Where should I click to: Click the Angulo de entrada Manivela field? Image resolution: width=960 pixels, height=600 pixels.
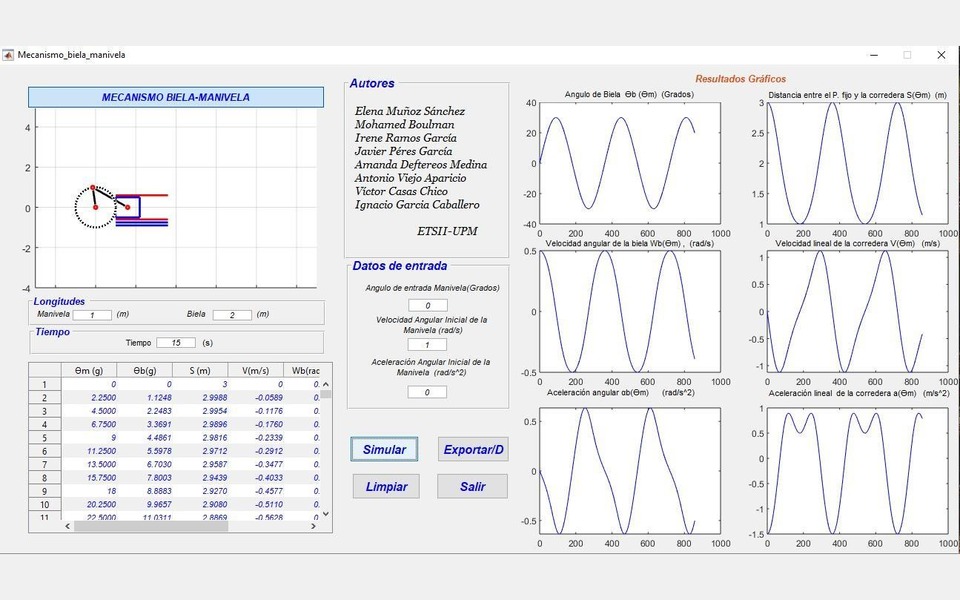pyautogui.click(x=427, y=305)
